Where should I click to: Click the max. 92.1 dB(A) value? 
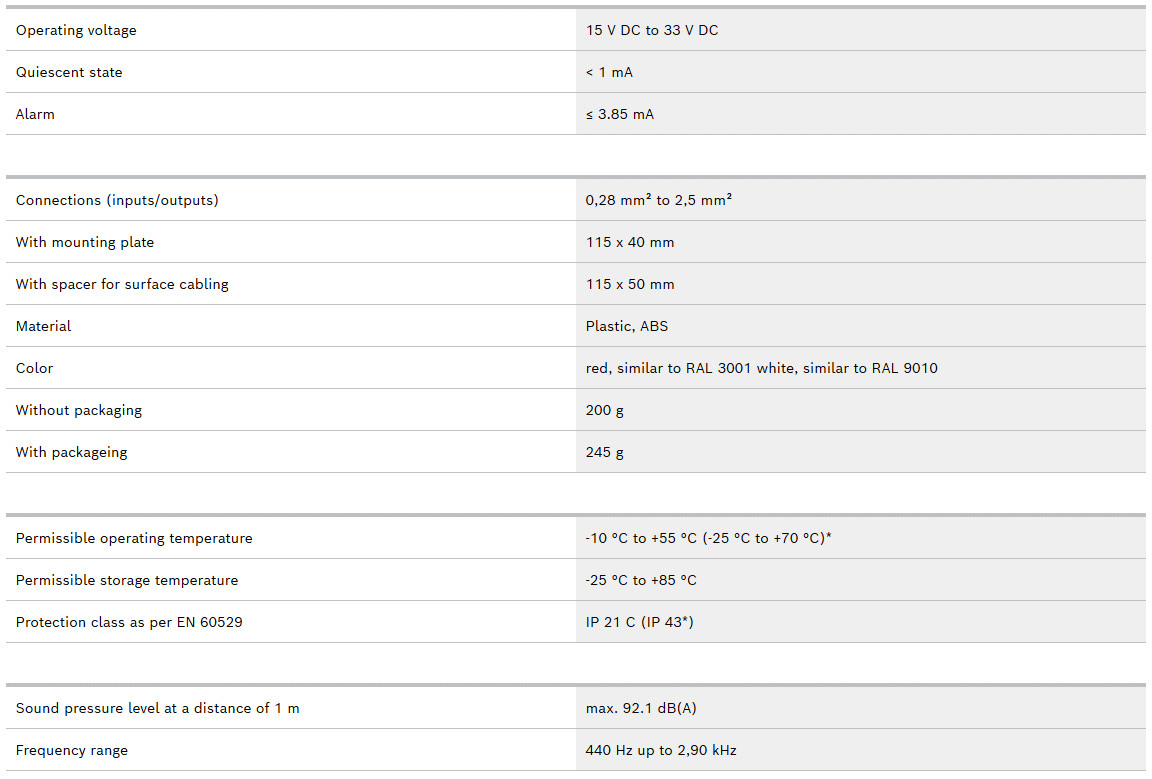pyautogui.click(x=641, y=708)
